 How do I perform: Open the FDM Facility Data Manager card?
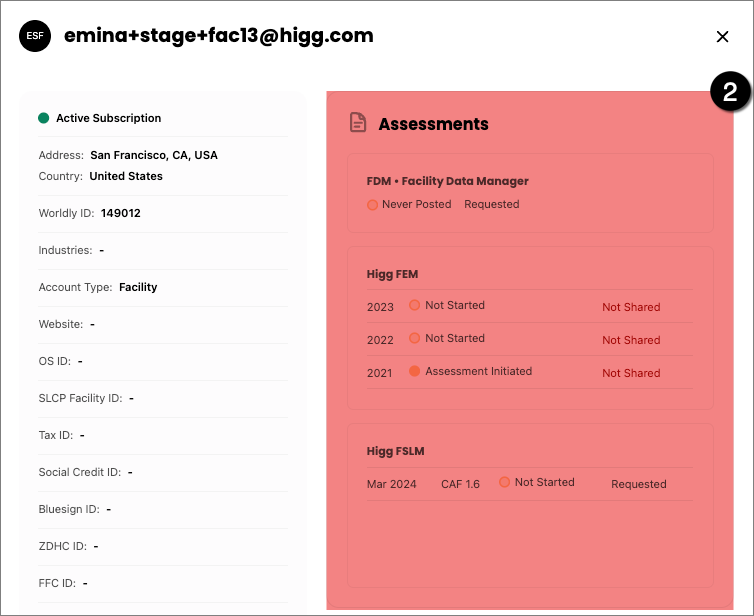(530, 193)
